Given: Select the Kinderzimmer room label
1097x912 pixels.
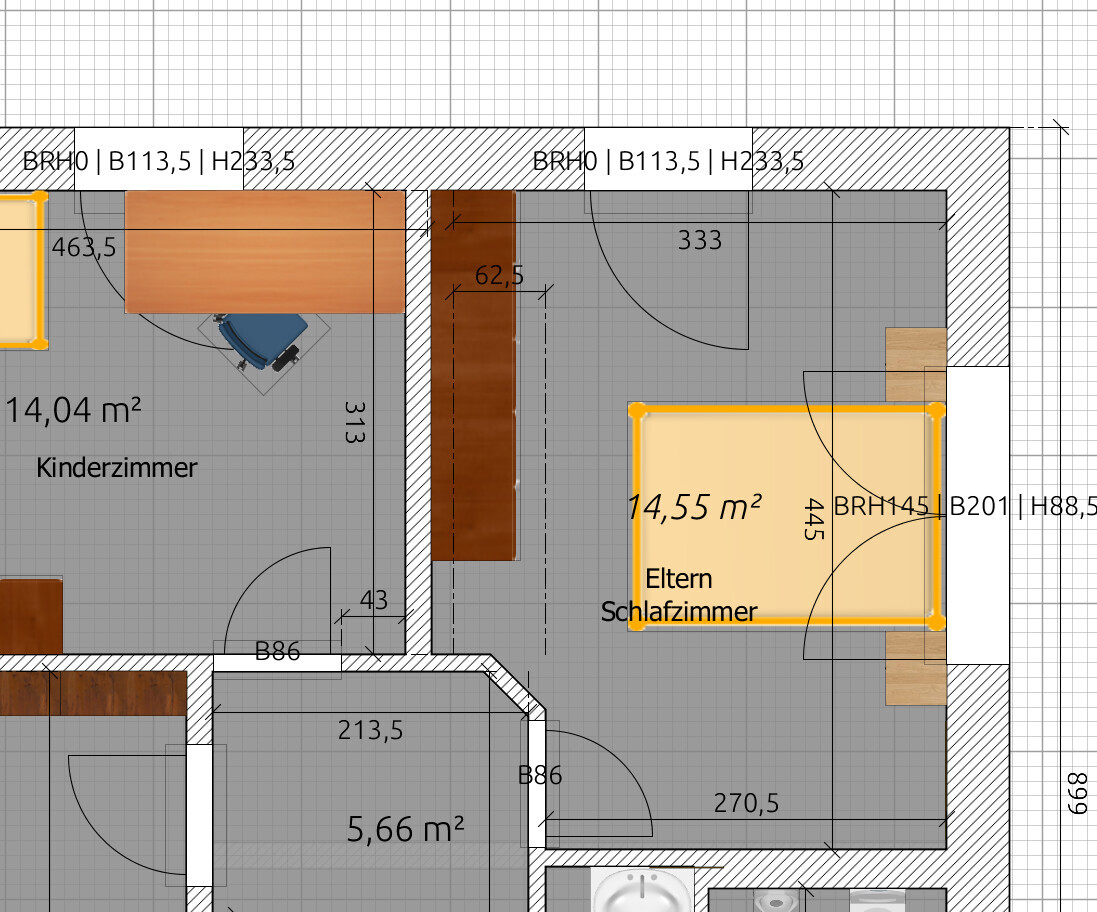Looking at the screenshot, I should point(117,467).
